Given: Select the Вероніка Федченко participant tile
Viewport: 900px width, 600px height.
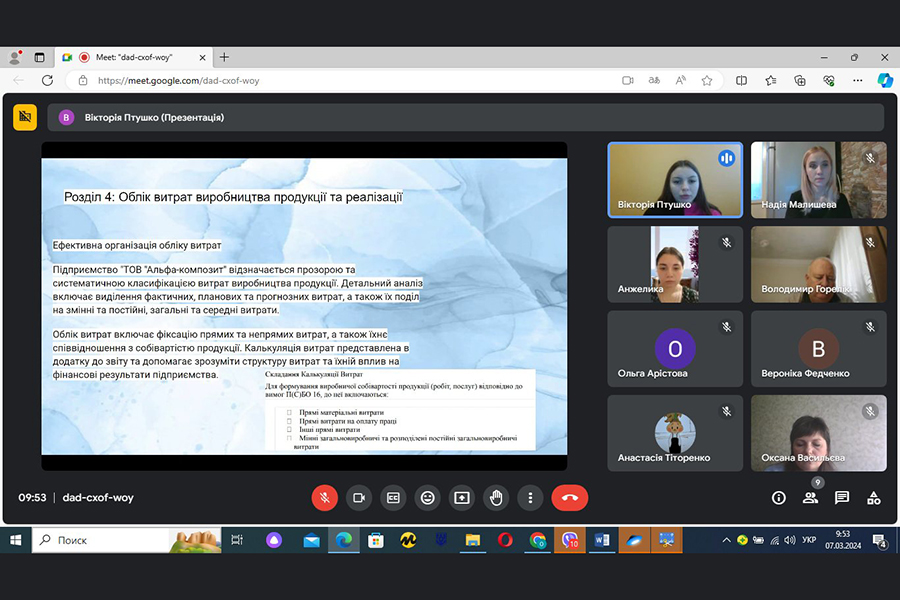Looking at the screenshot, I should pos(818,349).
